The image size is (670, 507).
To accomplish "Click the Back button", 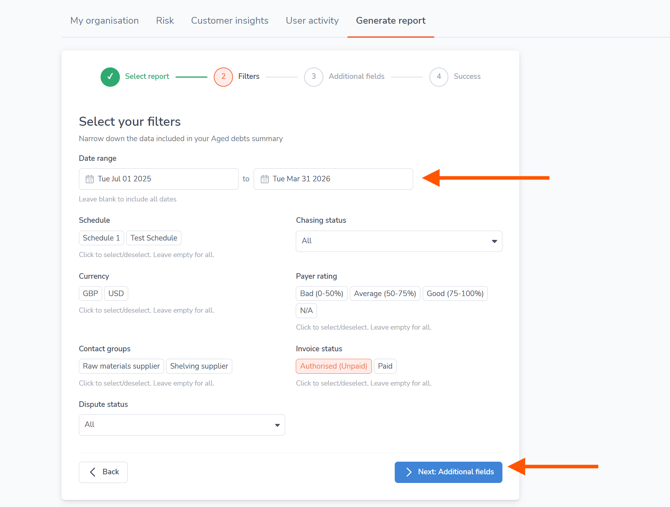I will [x=103, y=472].
